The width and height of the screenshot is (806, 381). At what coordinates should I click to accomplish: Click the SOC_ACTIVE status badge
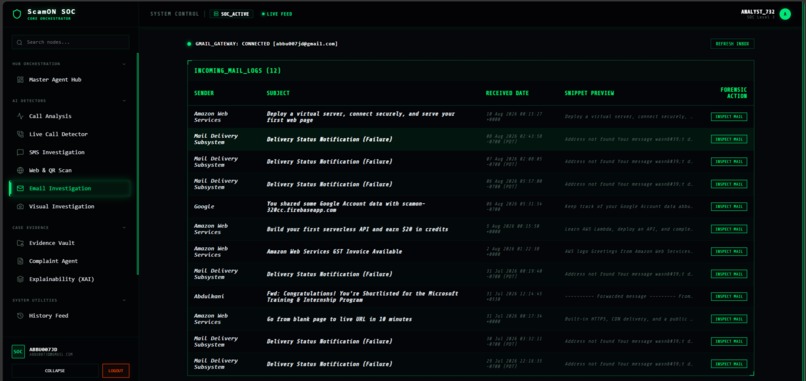(231, 14)
